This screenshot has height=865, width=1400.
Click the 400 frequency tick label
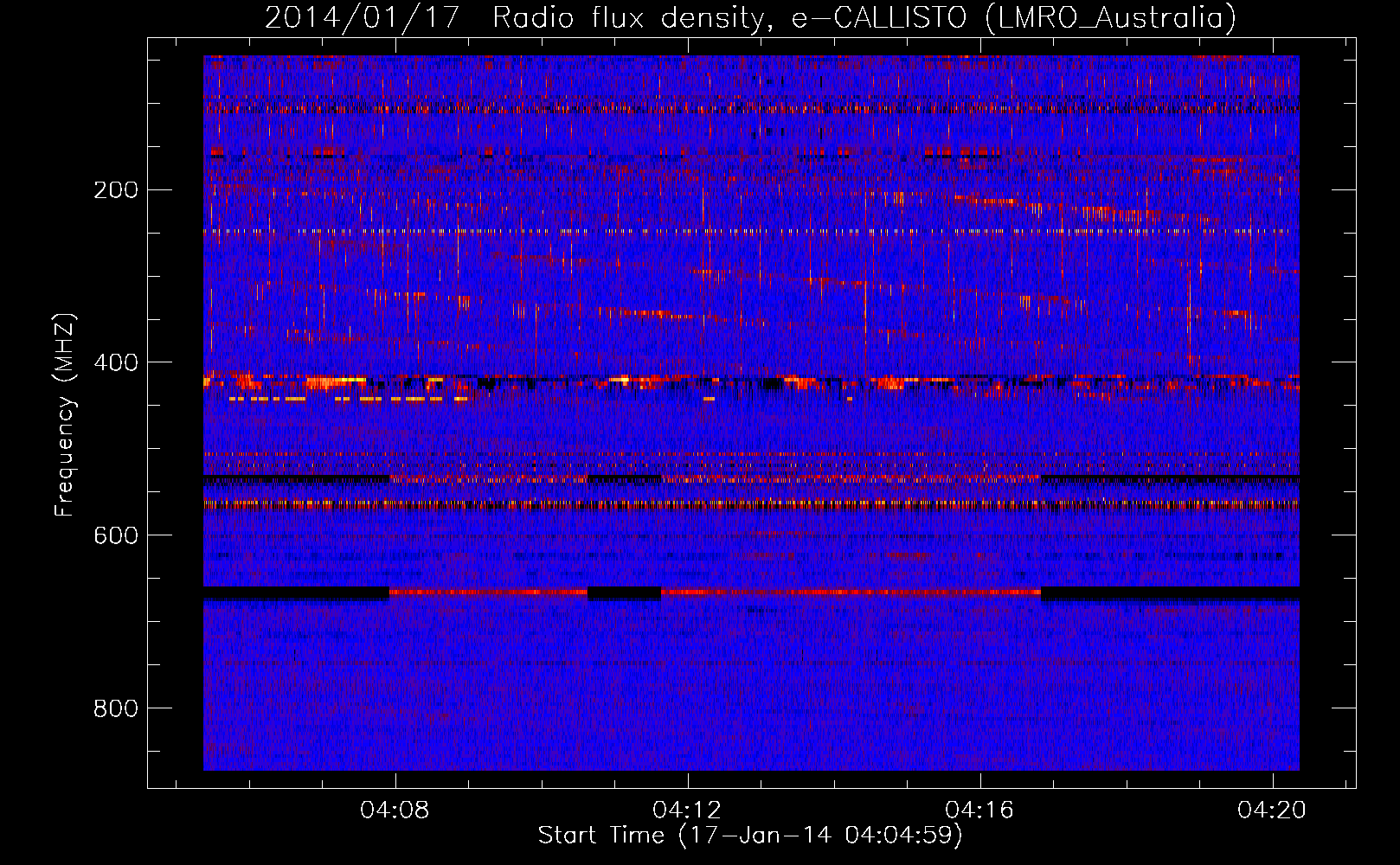(x=116, y=362)
